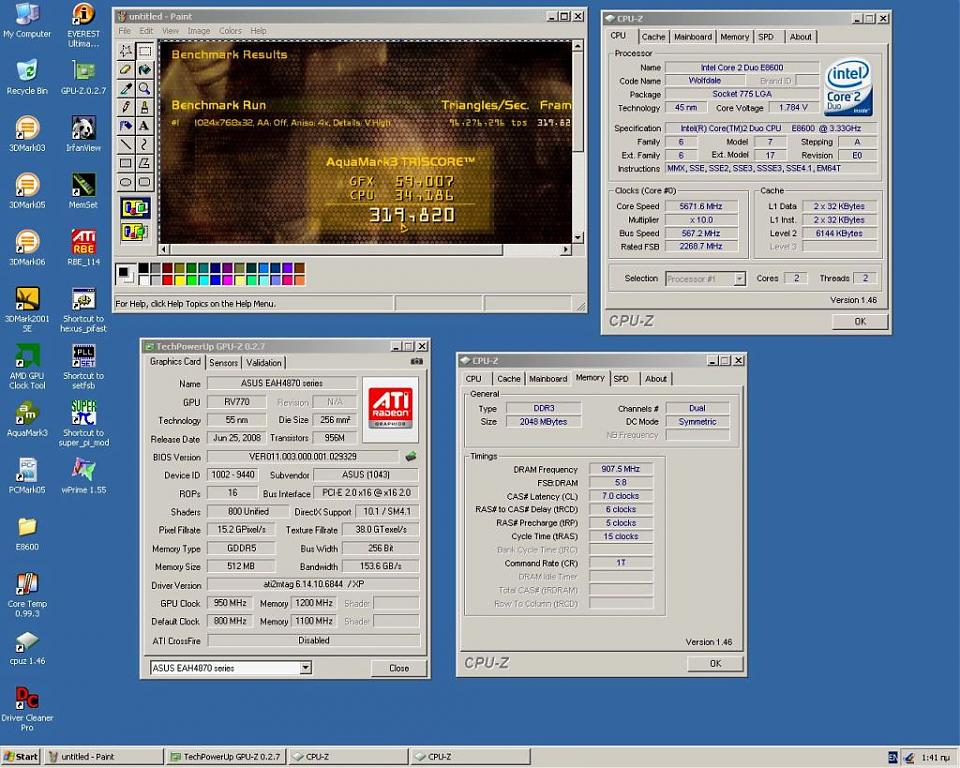Select the Recycle Bin desktop icon
Viewport: 960px width, 768px height.
[x=27, y=76]
